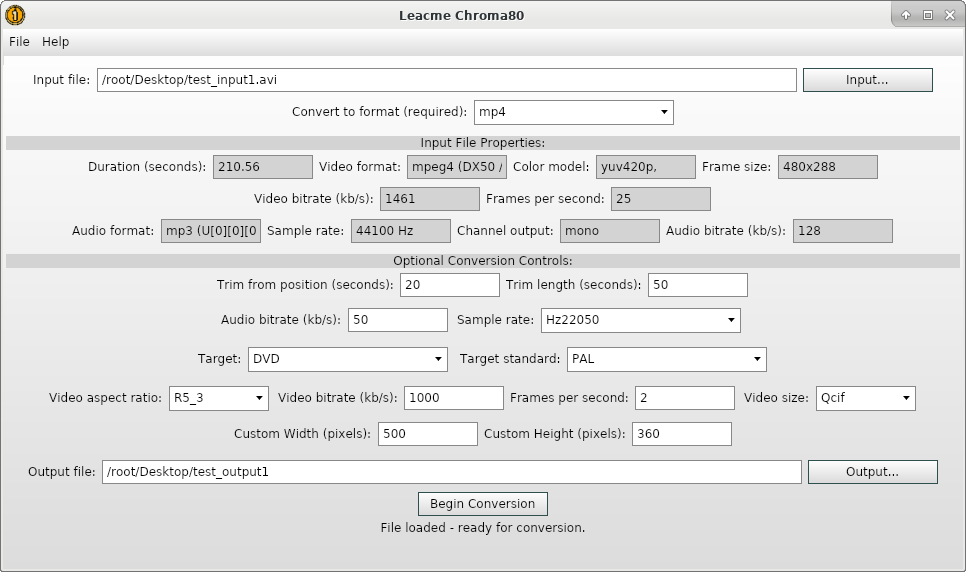Open the Sample rate dropdown
Image resolution: width=966 pixels, height=572 pixels.
640,320
